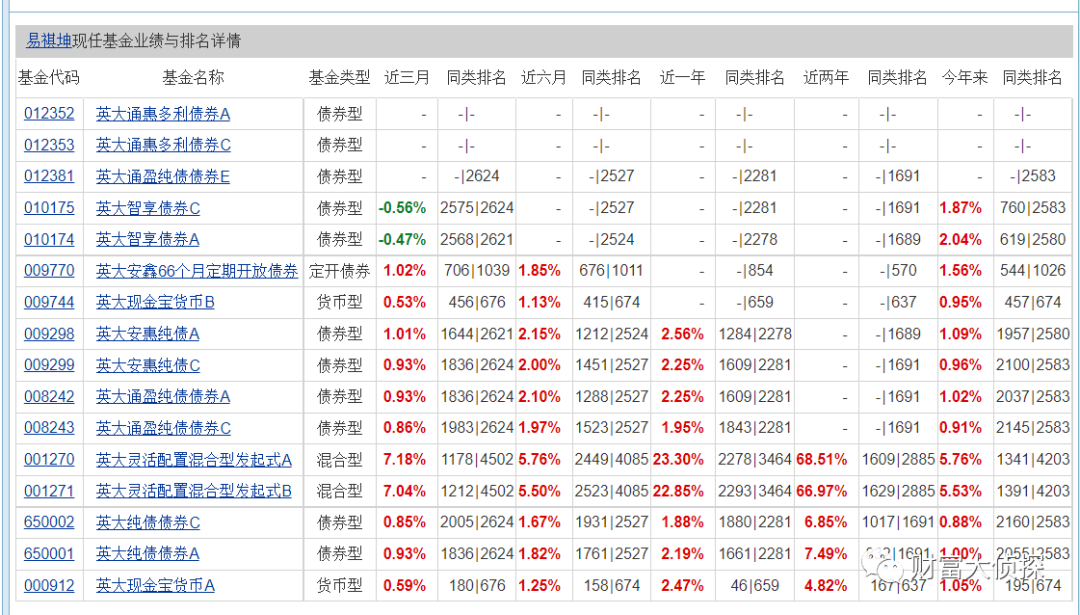Select the 6.85% two-year return cell
The height and width of the screenshot is (615, 1080).
[x=825, y=522]
